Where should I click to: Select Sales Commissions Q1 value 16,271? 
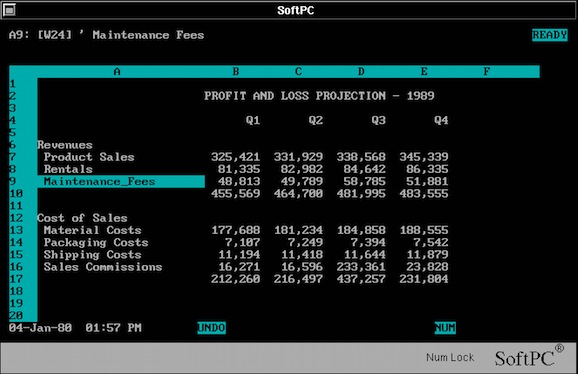(x=239, y=267)
